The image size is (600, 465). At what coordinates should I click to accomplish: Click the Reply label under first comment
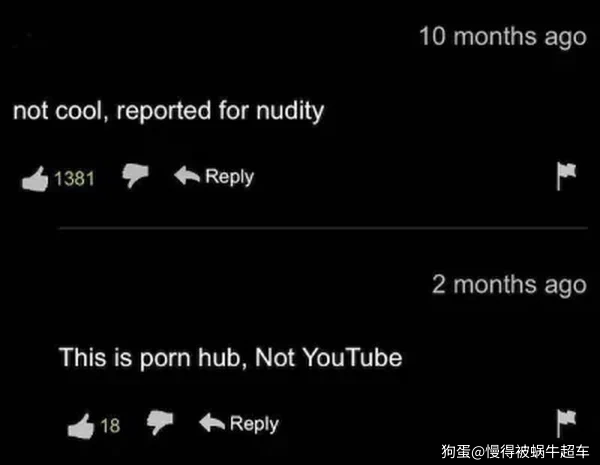click(x=229, y=177)
